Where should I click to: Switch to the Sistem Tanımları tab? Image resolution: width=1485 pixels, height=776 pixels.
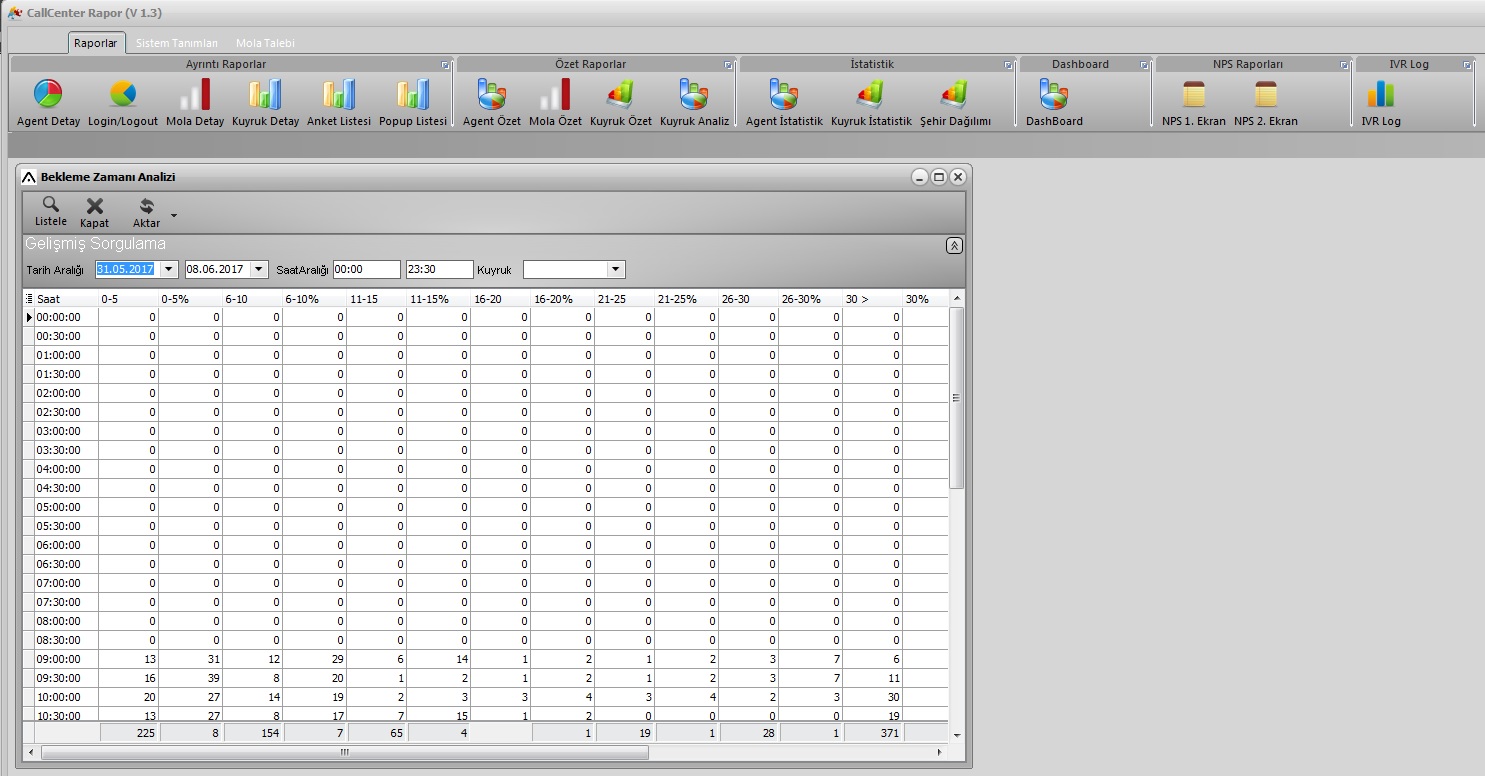tap(176, 43)
